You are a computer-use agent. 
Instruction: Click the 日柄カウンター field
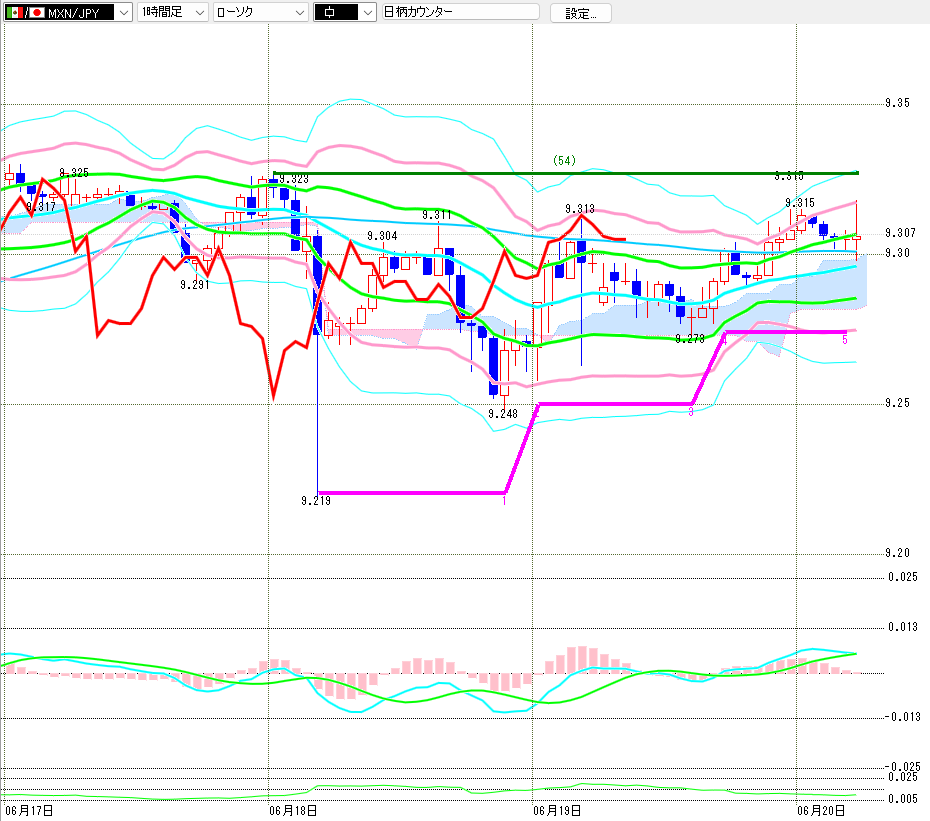pos(461,12)
